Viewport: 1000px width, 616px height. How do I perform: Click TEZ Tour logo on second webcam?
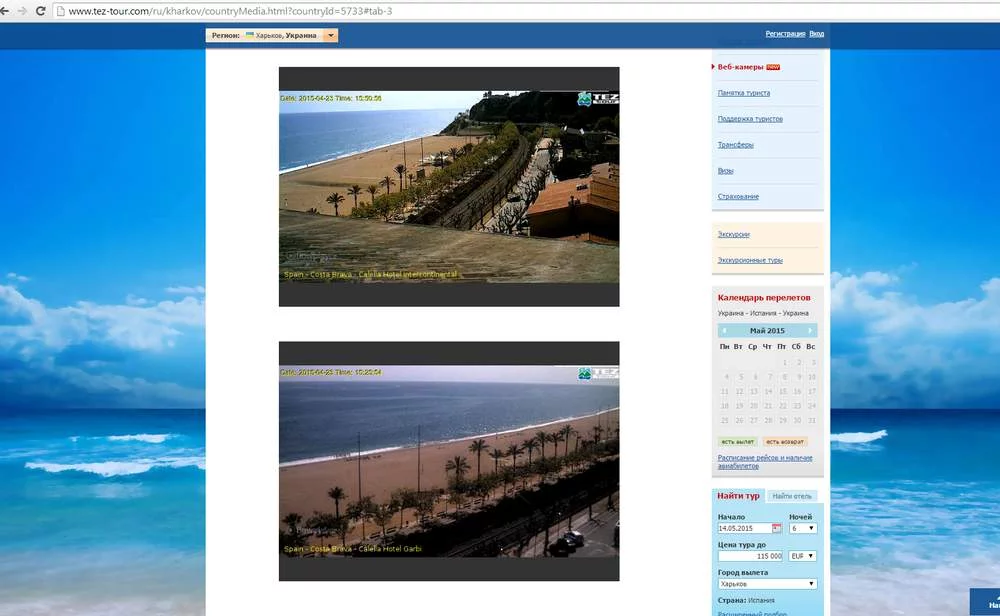pos(598,373)
